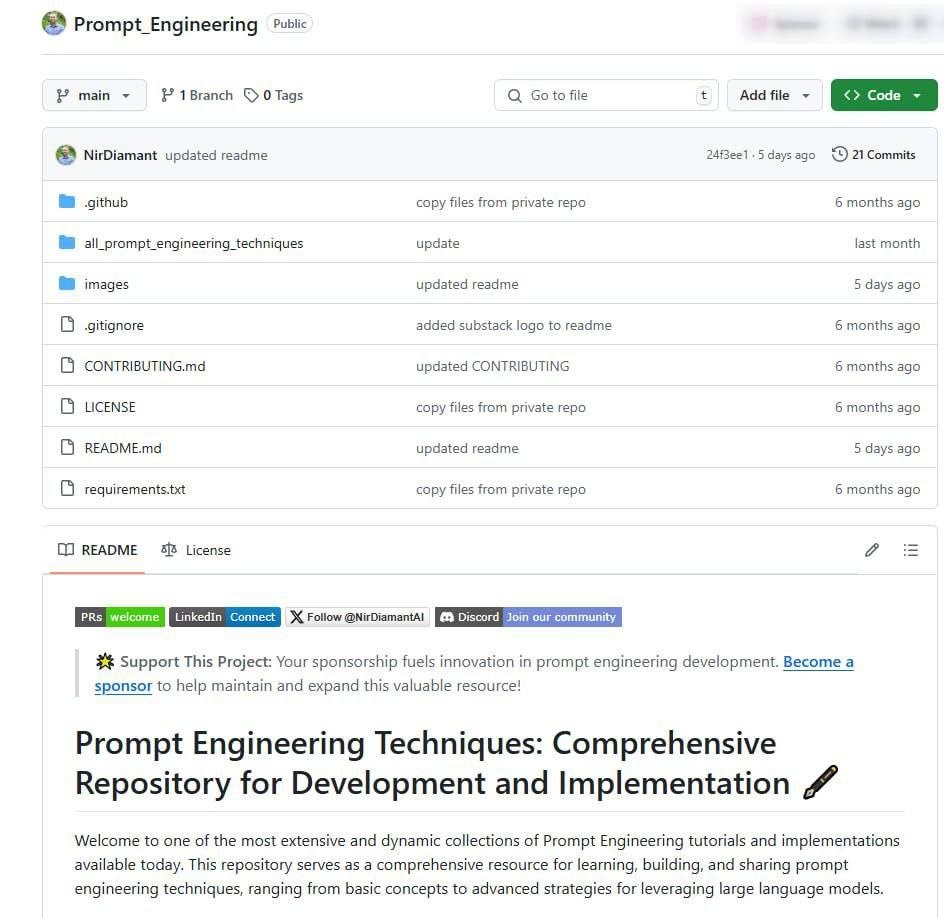Click the LICENSE file icon
Viewport: 944px width, 918px height.
point(67,406)
